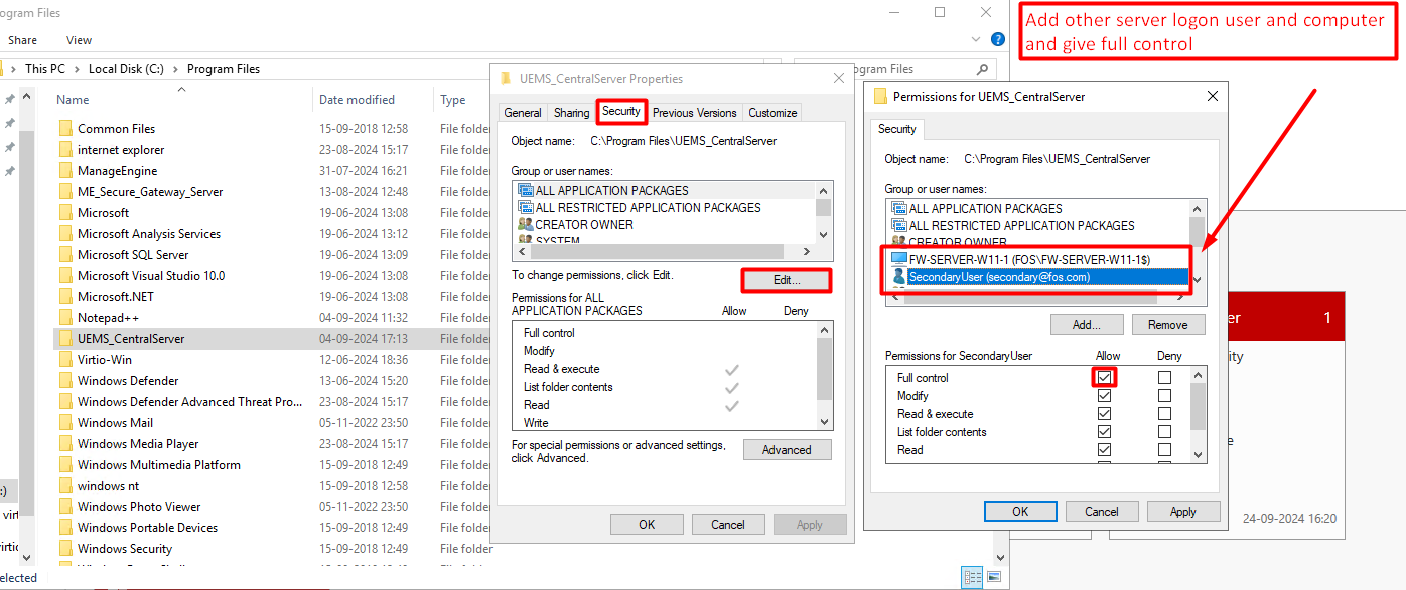Viewport: 1406px width, 590px height.
Task: Click Add to include another user
Action: click(x=1087, y=324)
